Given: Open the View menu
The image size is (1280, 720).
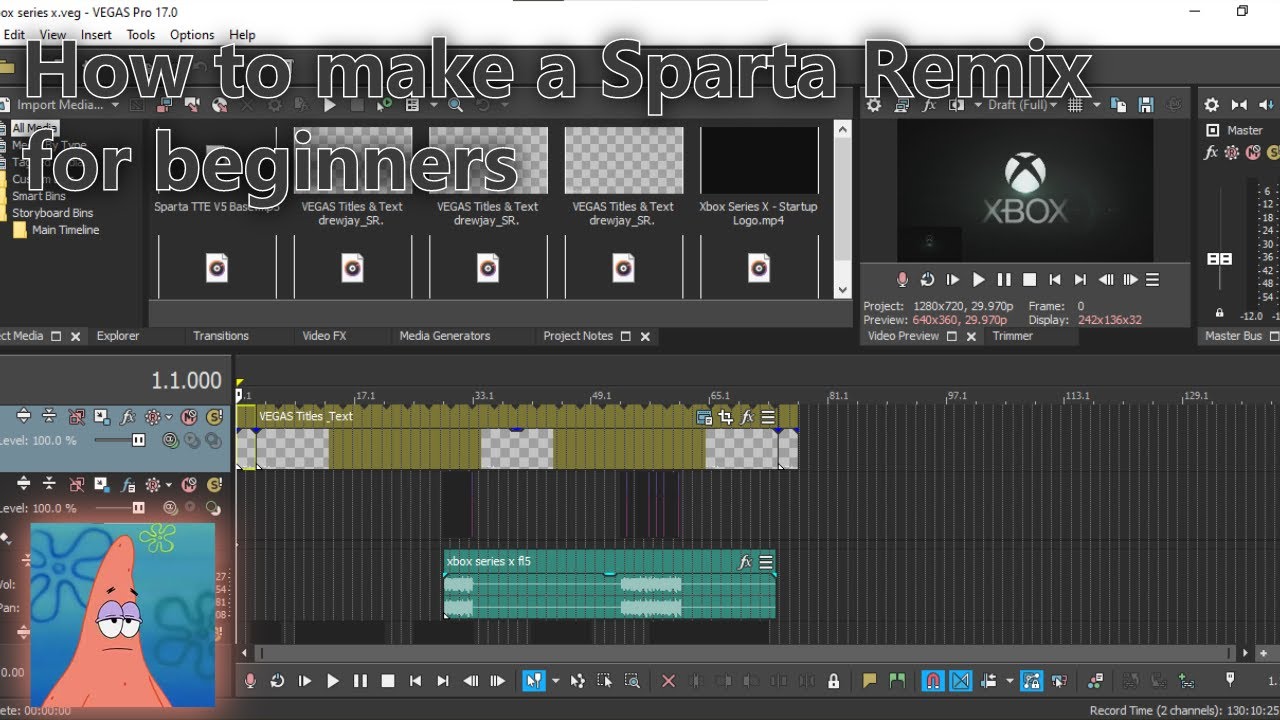Looking at the screenshot, I should (53, 34).
